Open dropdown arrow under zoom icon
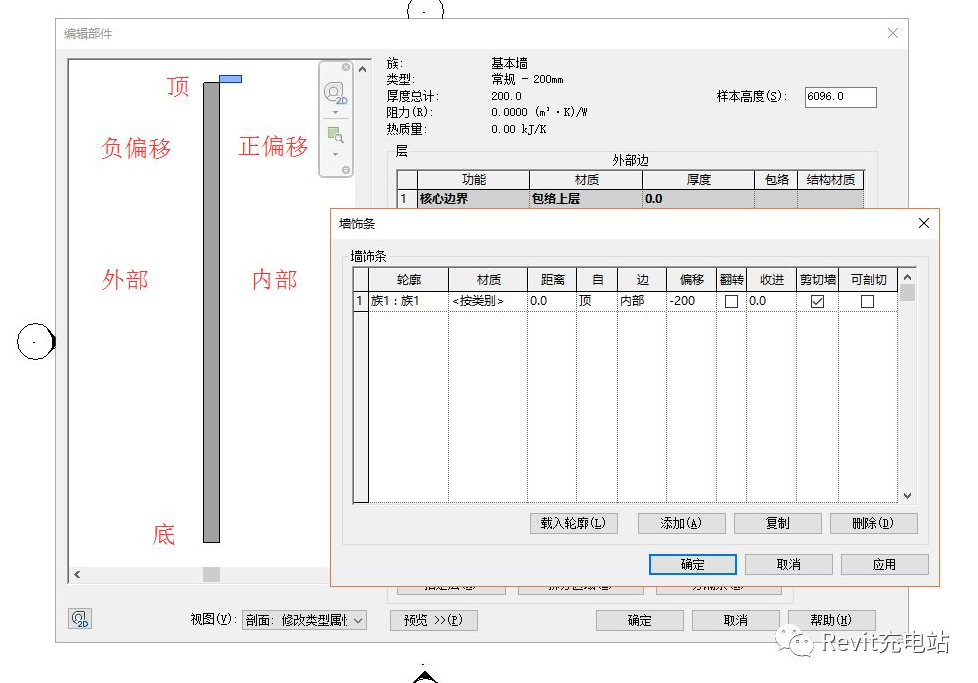The height and width of the screenshot is (683, 978). (x=336, y=154)
